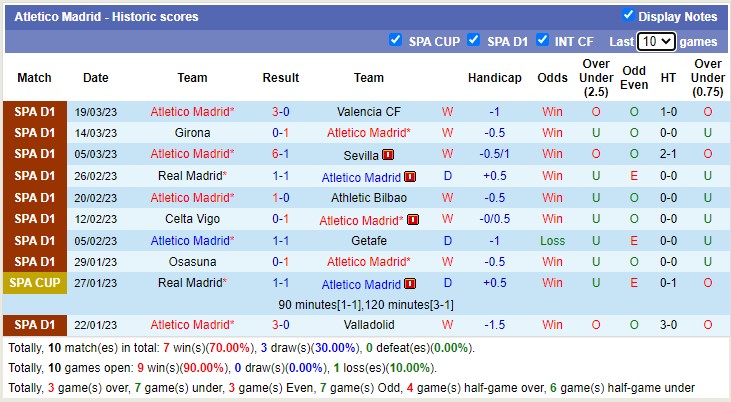Open the Osasuna team link
The width and height of the screenshot is (731, 402).
coord(192,262)
